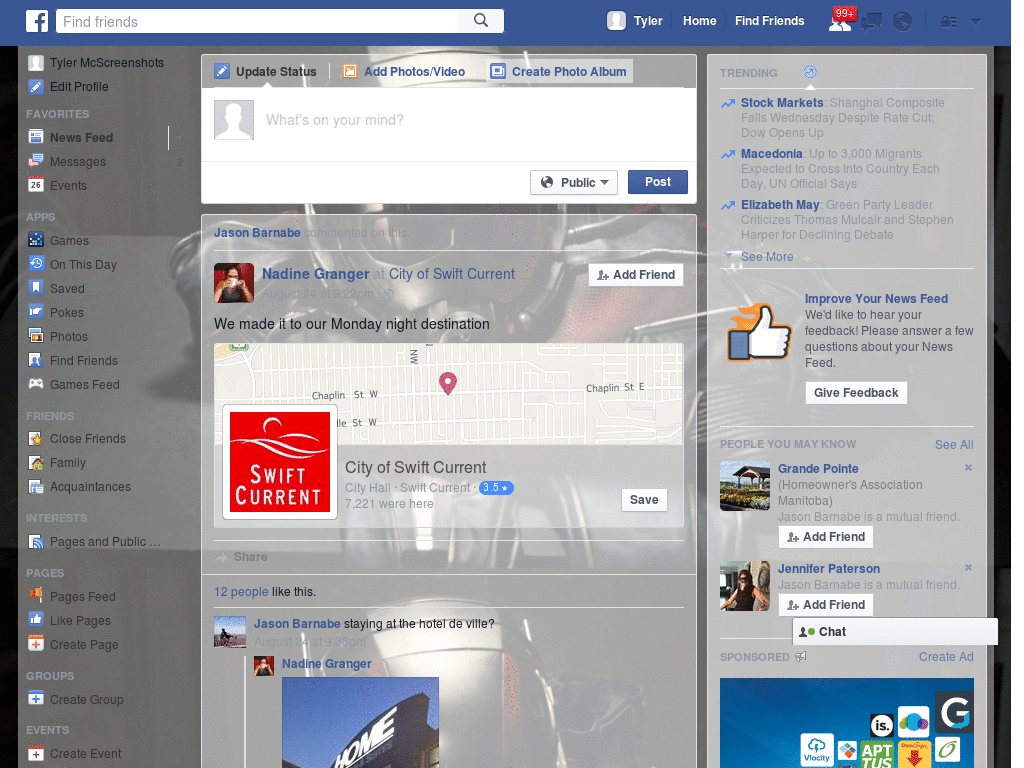1024x768 pixels.
Task: Click the Pages Feed flag icon
Action: coord(36,596)
